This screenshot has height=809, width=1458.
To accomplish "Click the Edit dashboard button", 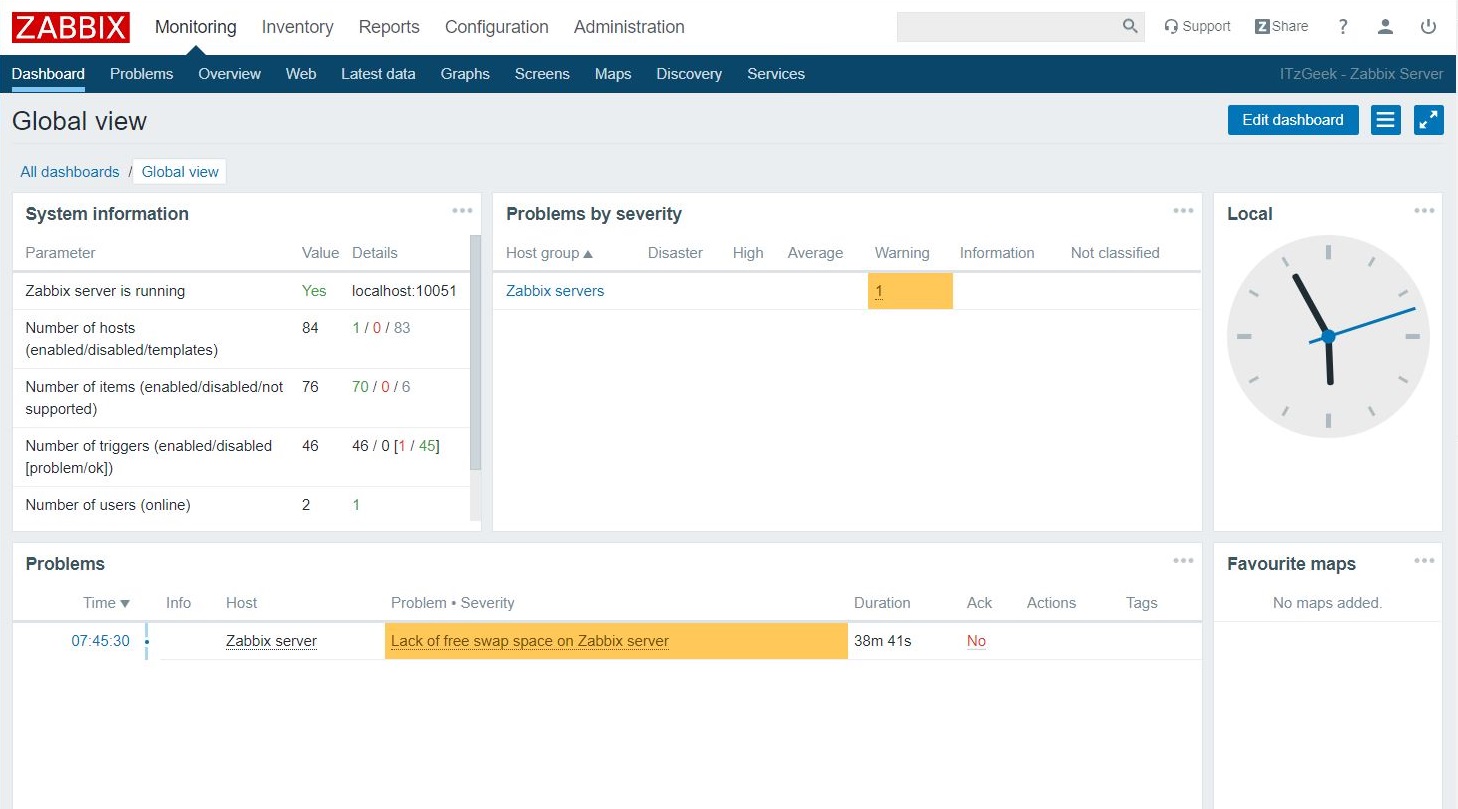I will [1293, 120].
